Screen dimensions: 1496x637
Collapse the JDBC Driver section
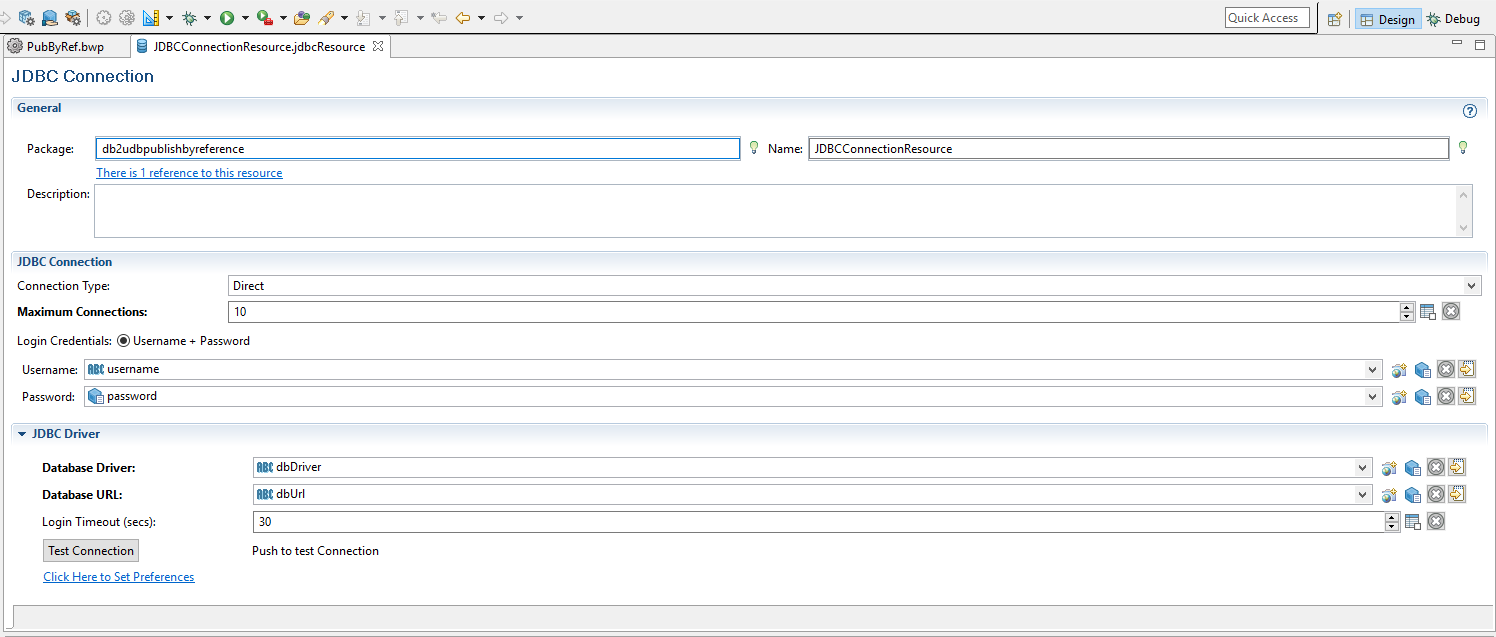pos(22,434)
